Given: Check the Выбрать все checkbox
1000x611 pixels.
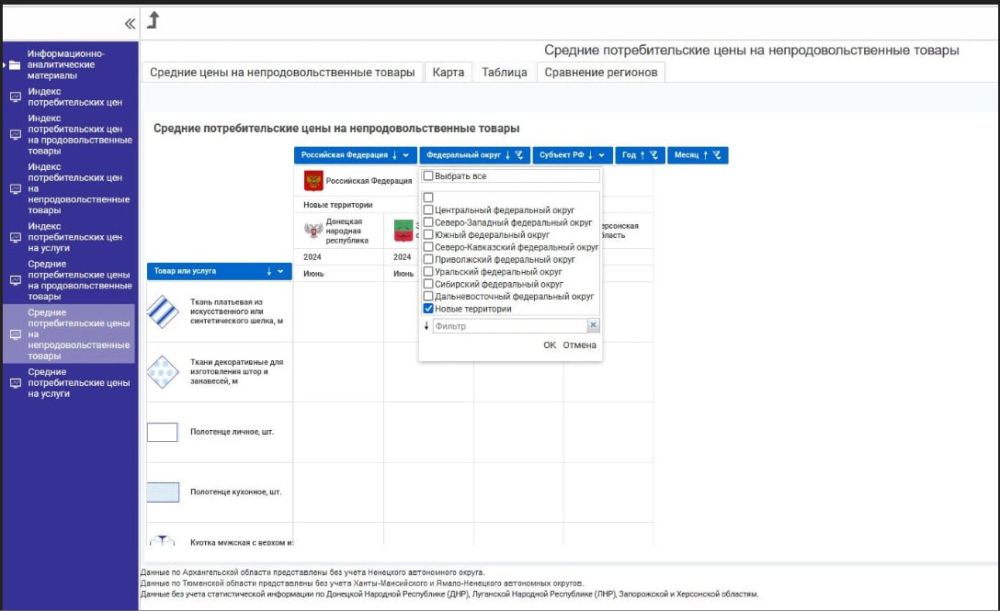Looking at the screenshot, I should [x=428, y=176].
